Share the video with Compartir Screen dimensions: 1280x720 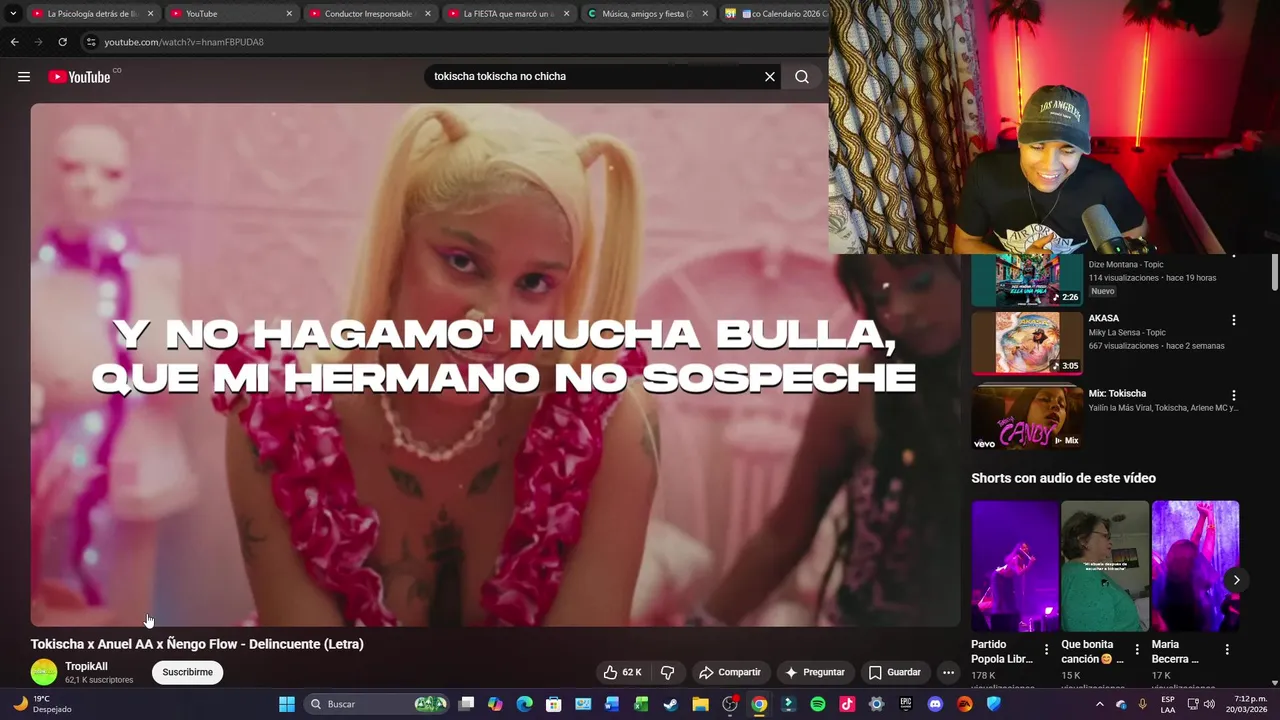730,672
